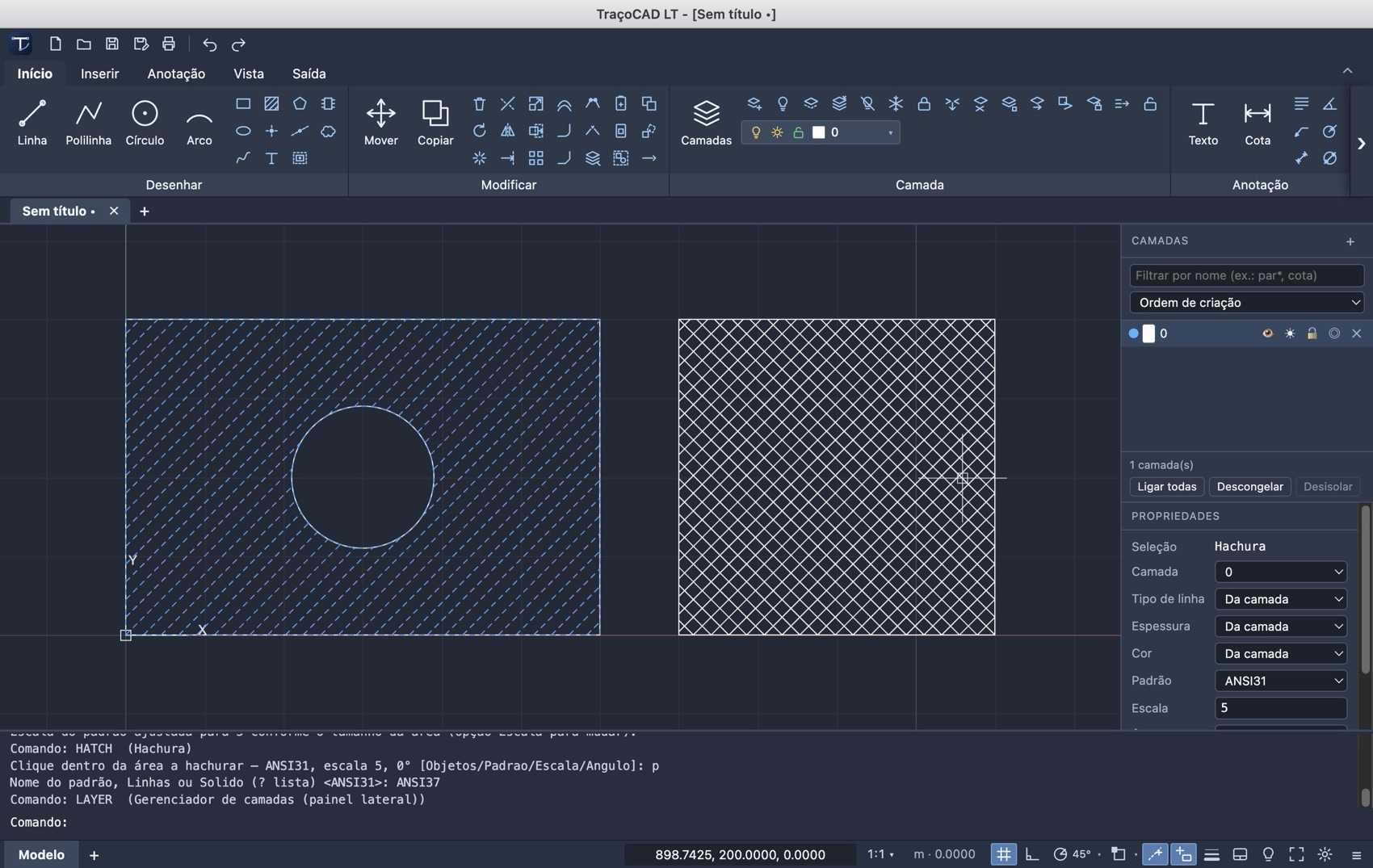Select the Cota dimension tool
1373x868 pixels.
click(x=1257, y=123)
